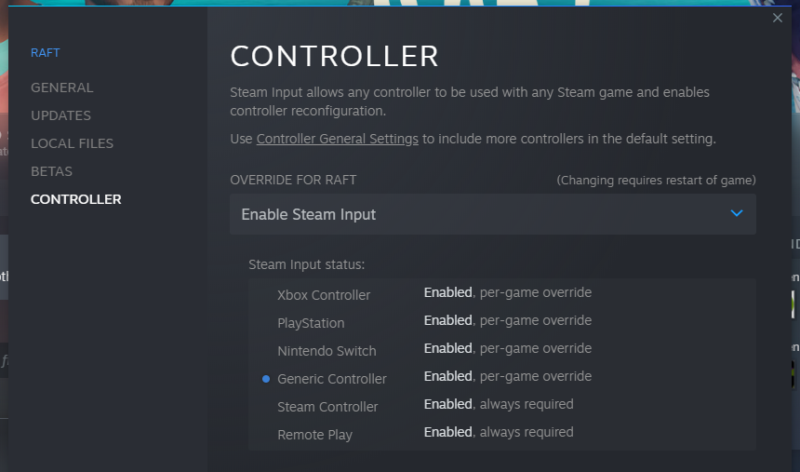Open the Controller General Settings link
Screen dimensions: 800x472
[x=337, y=139]
